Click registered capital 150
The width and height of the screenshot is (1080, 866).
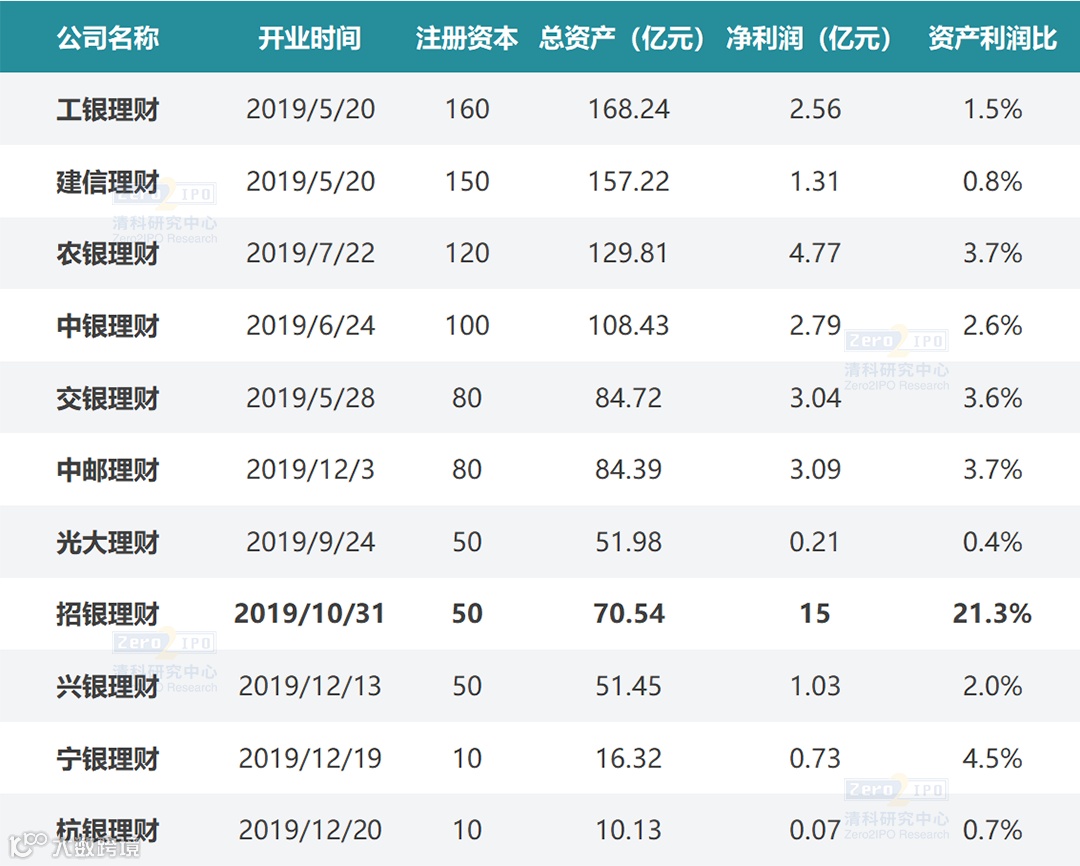coord(467,182)
